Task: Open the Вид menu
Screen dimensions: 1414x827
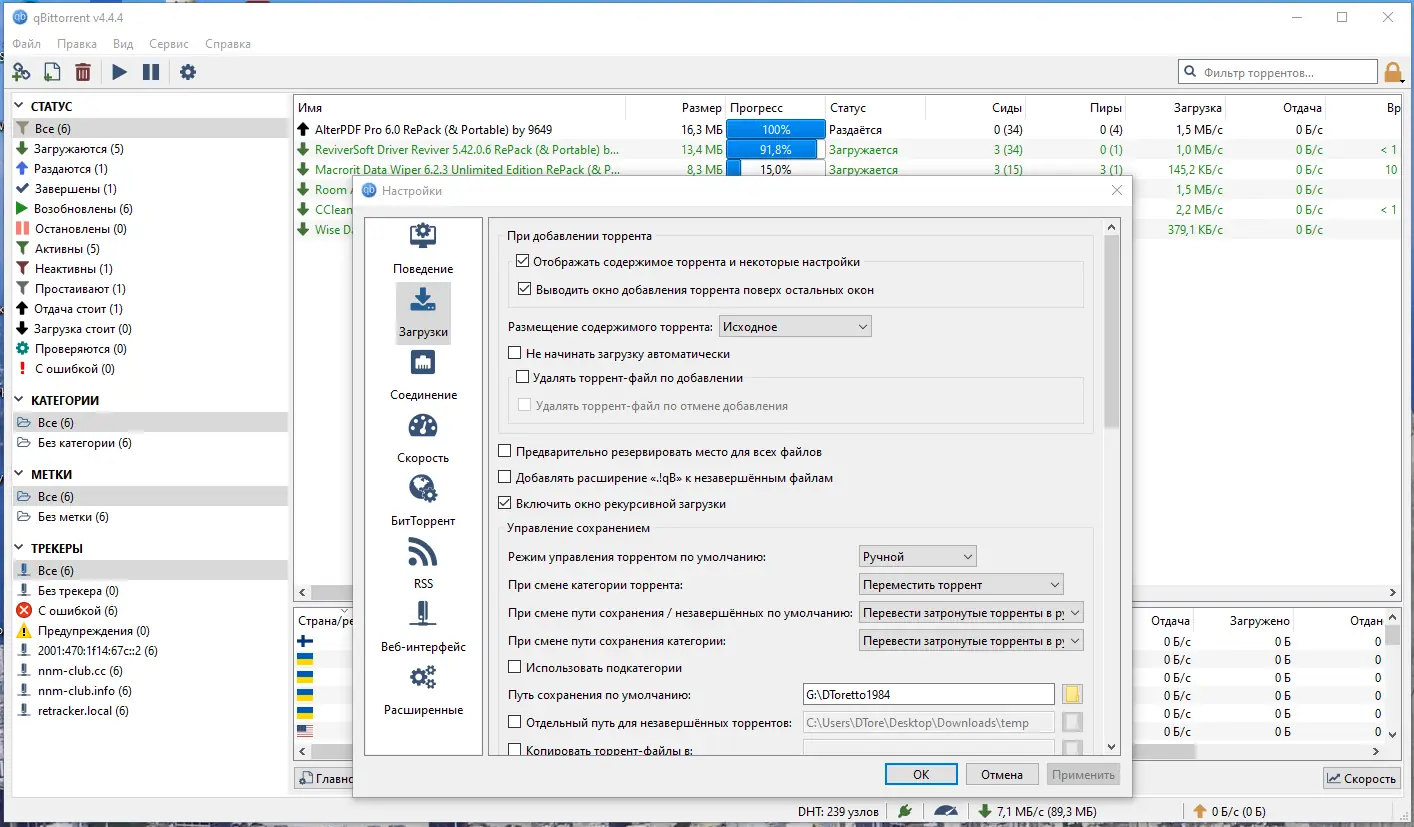Action: [x=123, y=44]
